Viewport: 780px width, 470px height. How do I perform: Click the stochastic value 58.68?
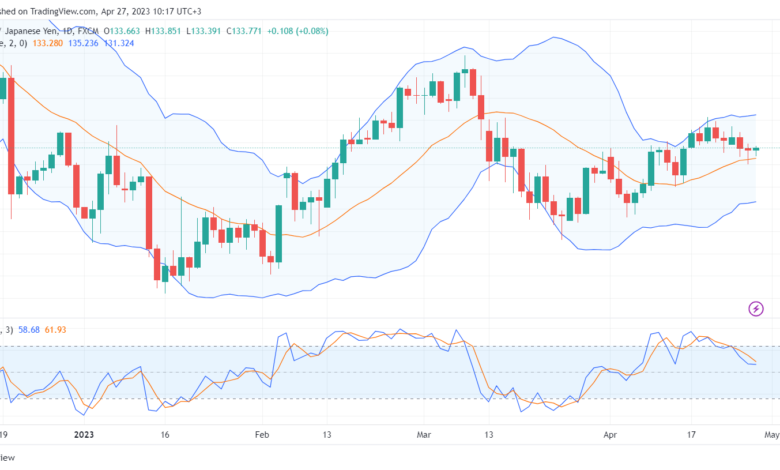coord(29,330)
